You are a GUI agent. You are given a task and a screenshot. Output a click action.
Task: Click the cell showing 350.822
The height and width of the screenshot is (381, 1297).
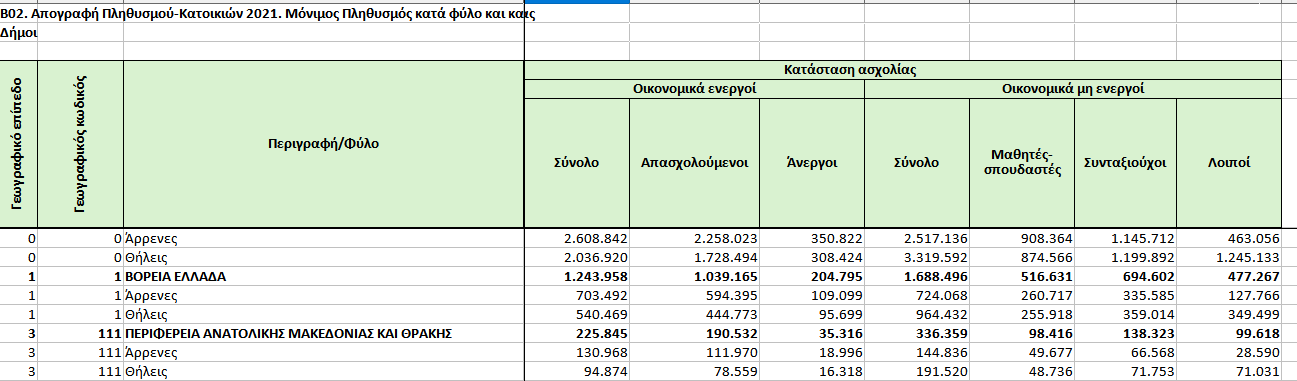[812, 239]
